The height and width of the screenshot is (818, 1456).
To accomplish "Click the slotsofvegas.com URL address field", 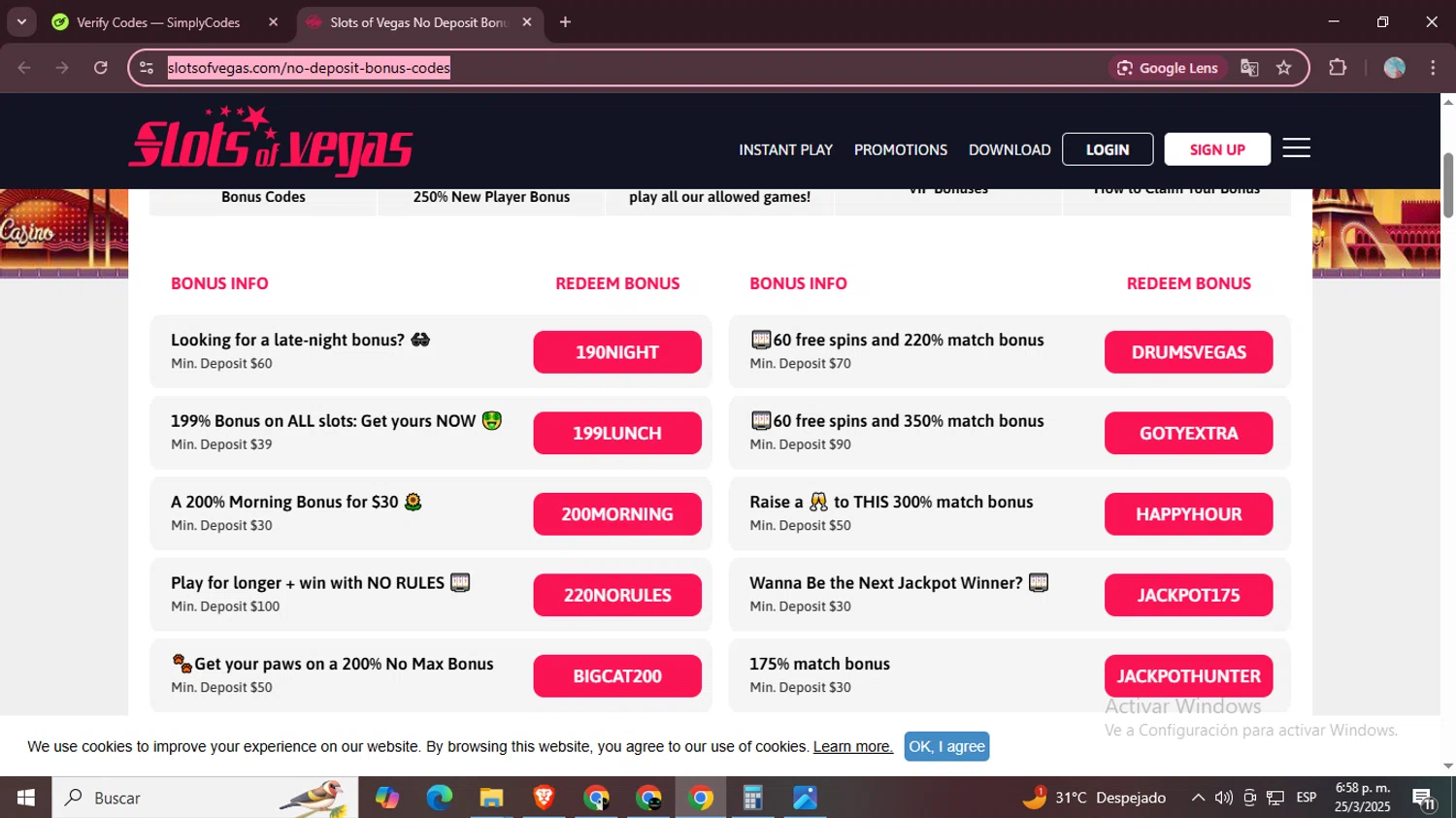I will [x=309, y=68].
